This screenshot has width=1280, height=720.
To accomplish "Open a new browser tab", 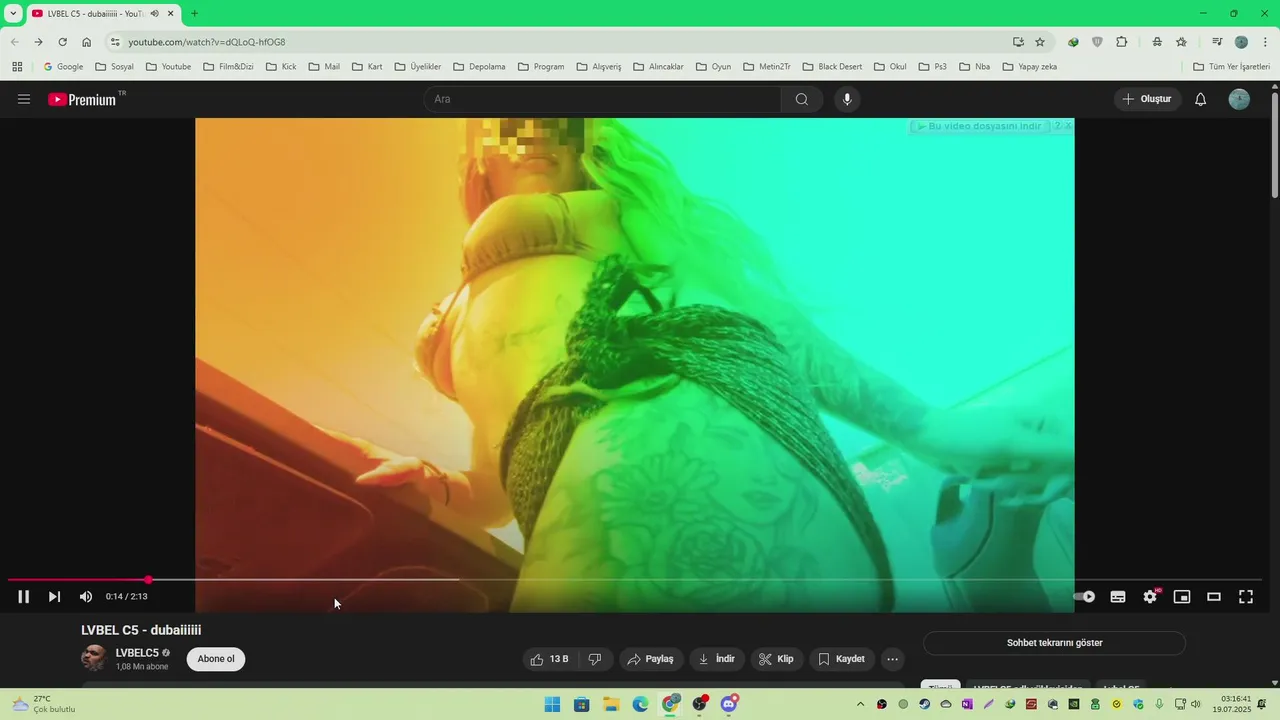I will [x=194, y=14].
